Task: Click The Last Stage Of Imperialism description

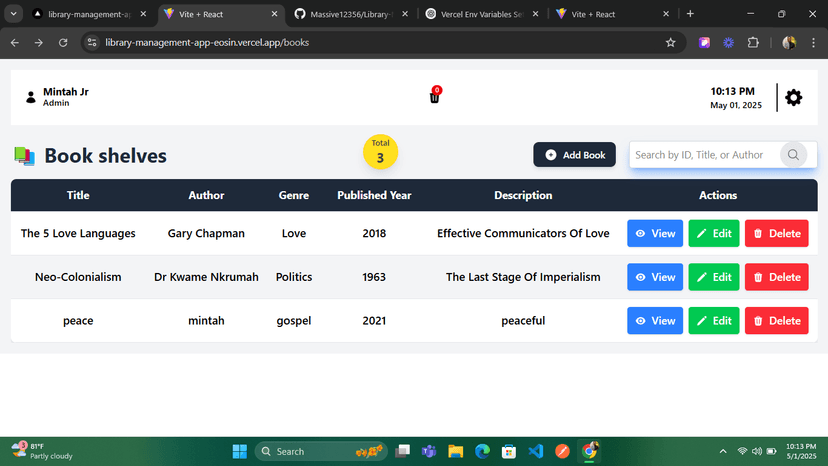Action: [523, 277]
